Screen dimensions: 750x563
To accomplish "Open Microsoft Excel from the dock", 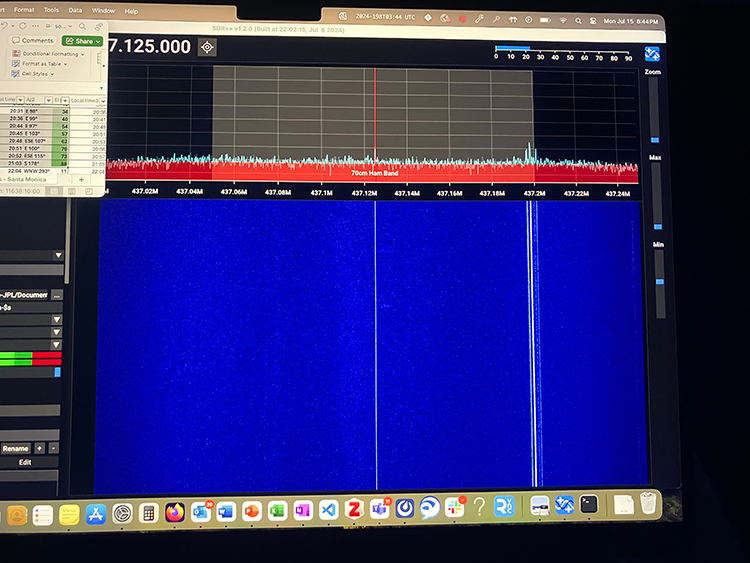I will 277,511.
